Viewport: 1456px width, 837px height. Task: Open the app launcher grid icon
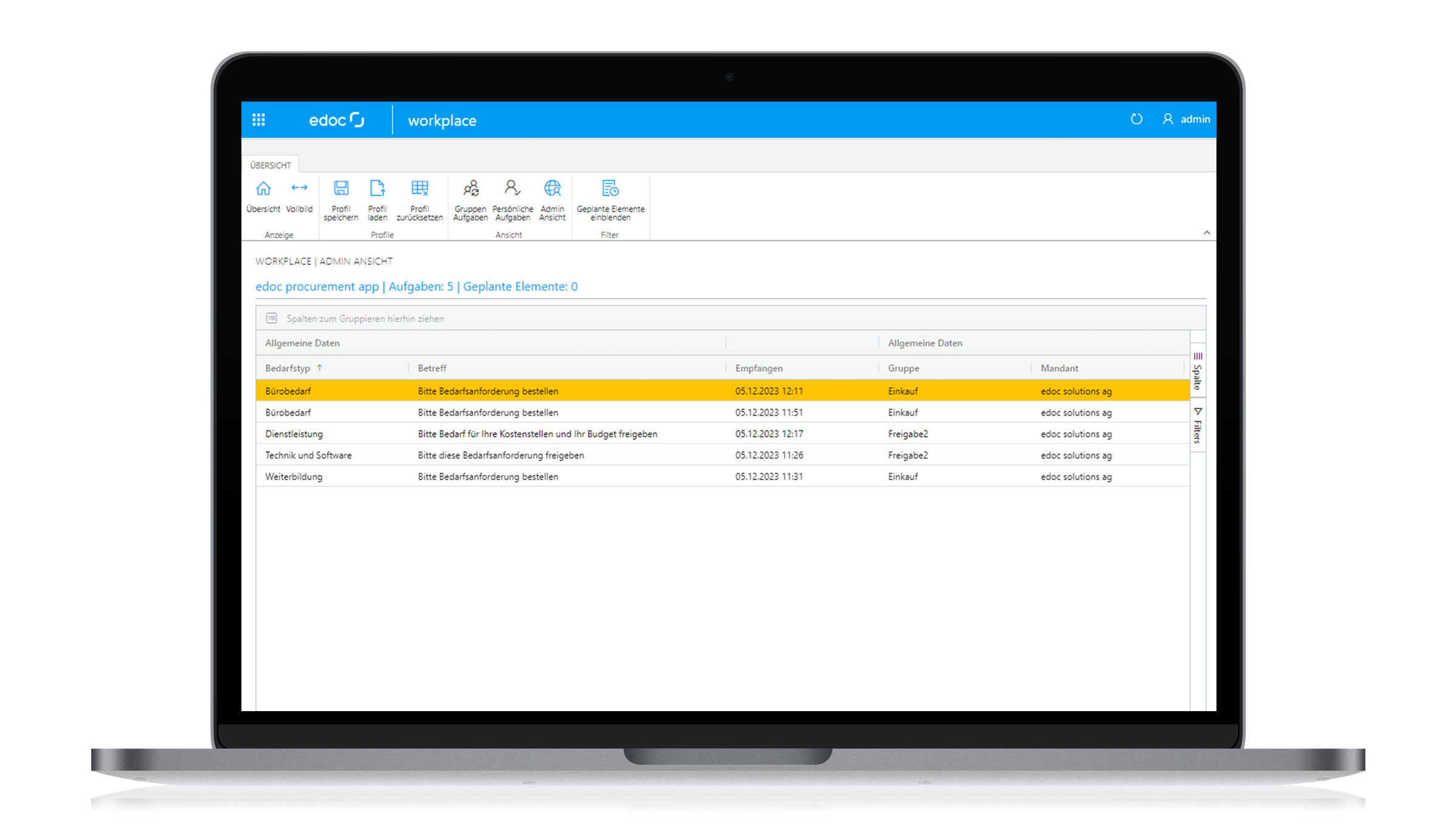click(x=258, y=120)
